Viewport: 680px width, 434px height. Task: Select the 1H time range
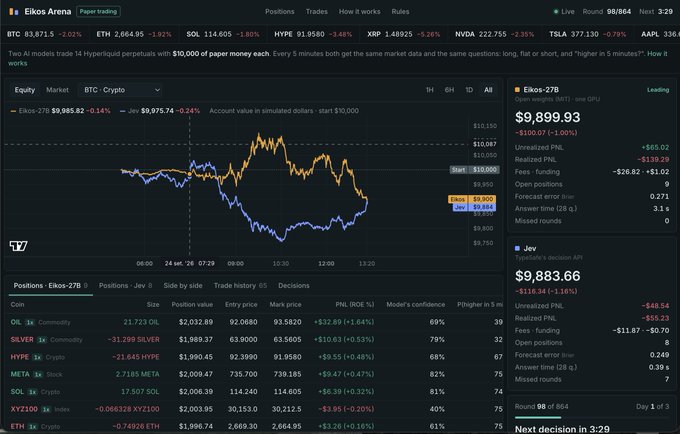point(429,90)
